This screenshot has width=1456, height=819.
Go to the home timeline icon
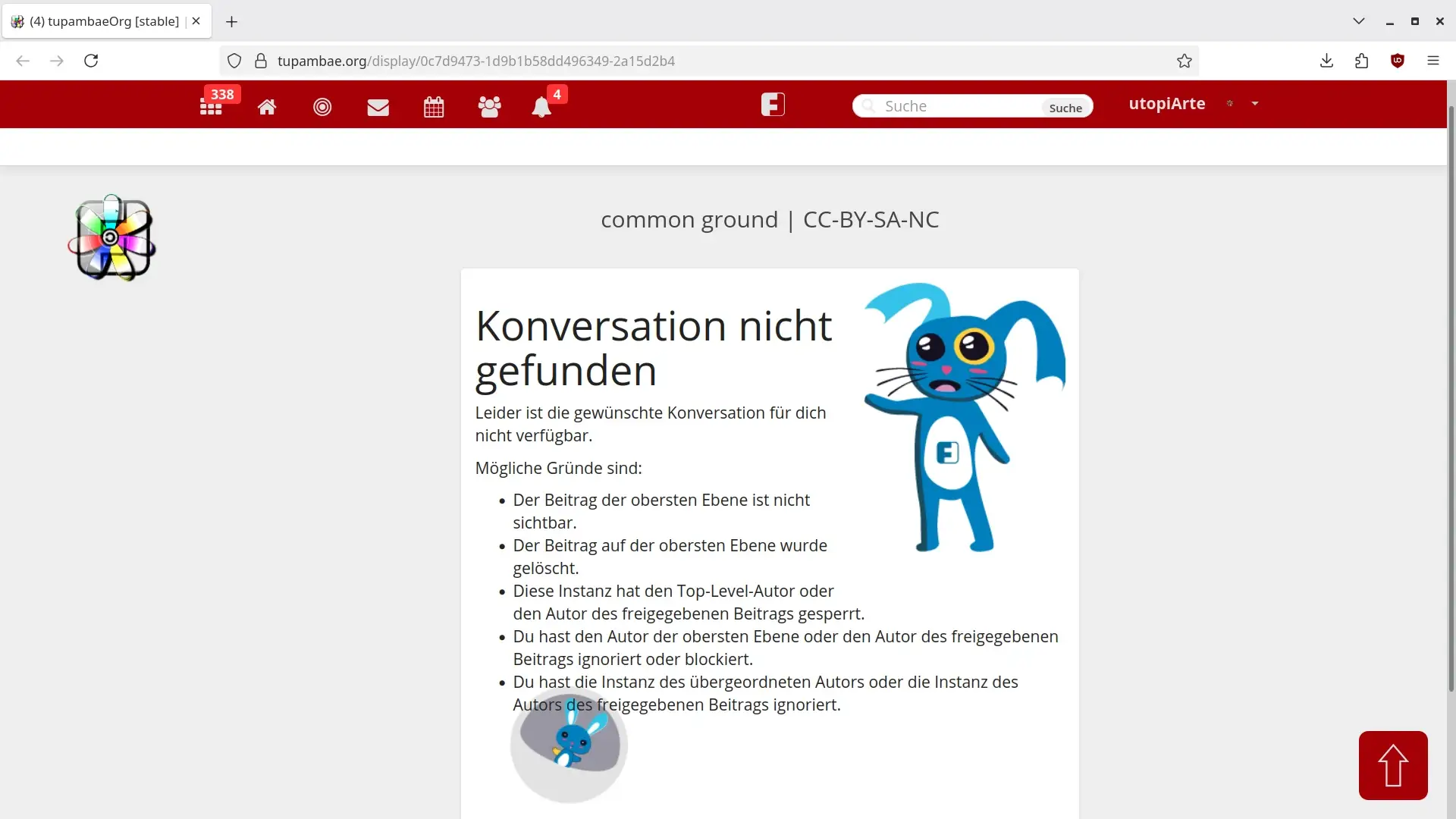(267, 107)
